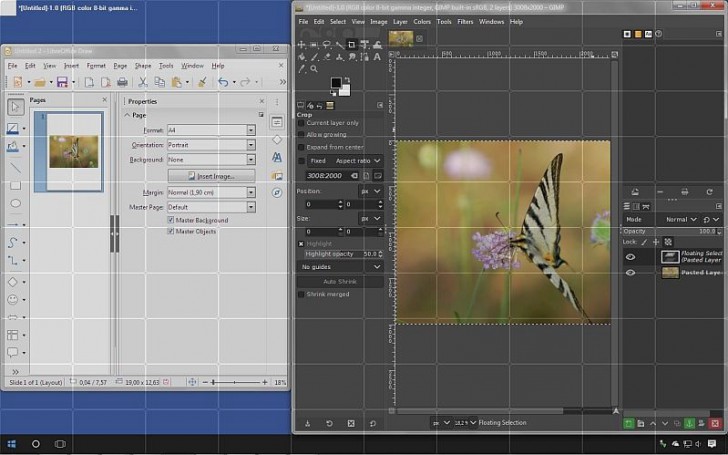Select the Zoom magnifier tool in GIMP
Screen dimensions: 728x455
[x=314, y=69]
